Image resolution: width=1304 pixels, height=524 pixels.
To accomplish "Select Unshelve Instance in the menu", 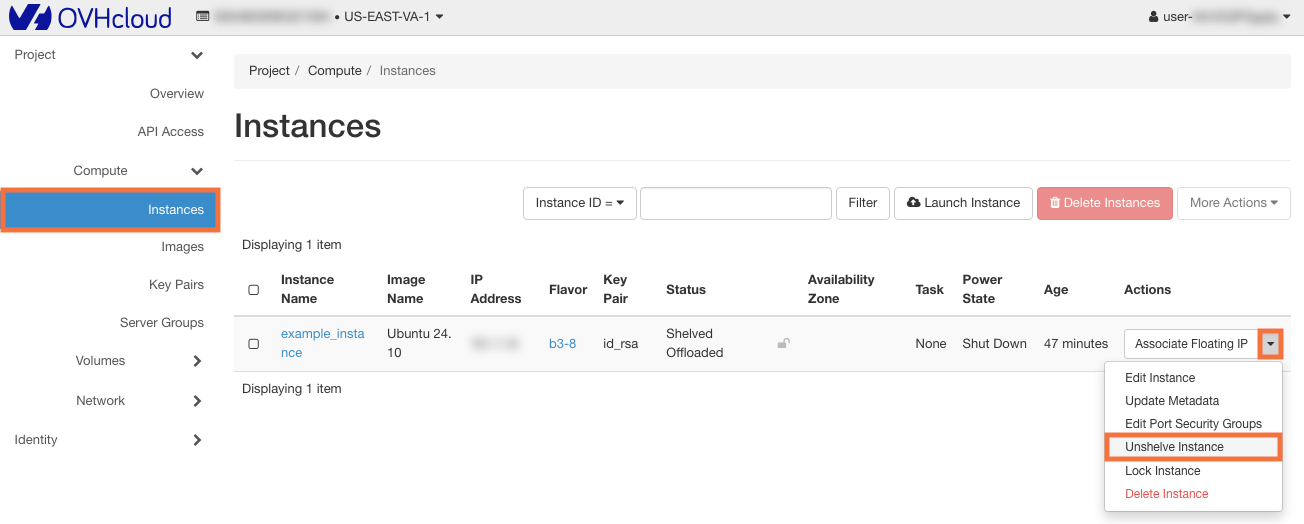I will coord(1193,447).
